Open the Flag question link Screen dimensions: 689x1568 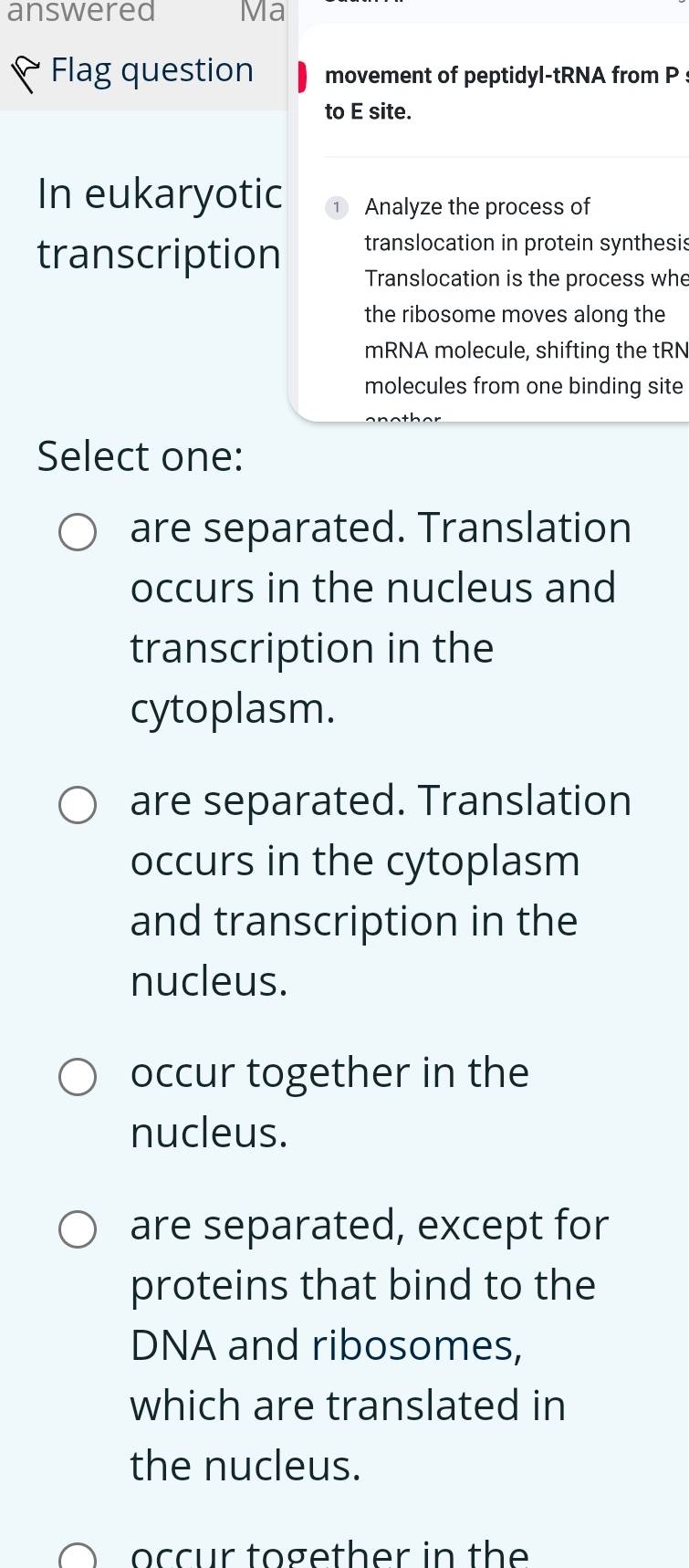pyautogui.click(x=151, y=70)
